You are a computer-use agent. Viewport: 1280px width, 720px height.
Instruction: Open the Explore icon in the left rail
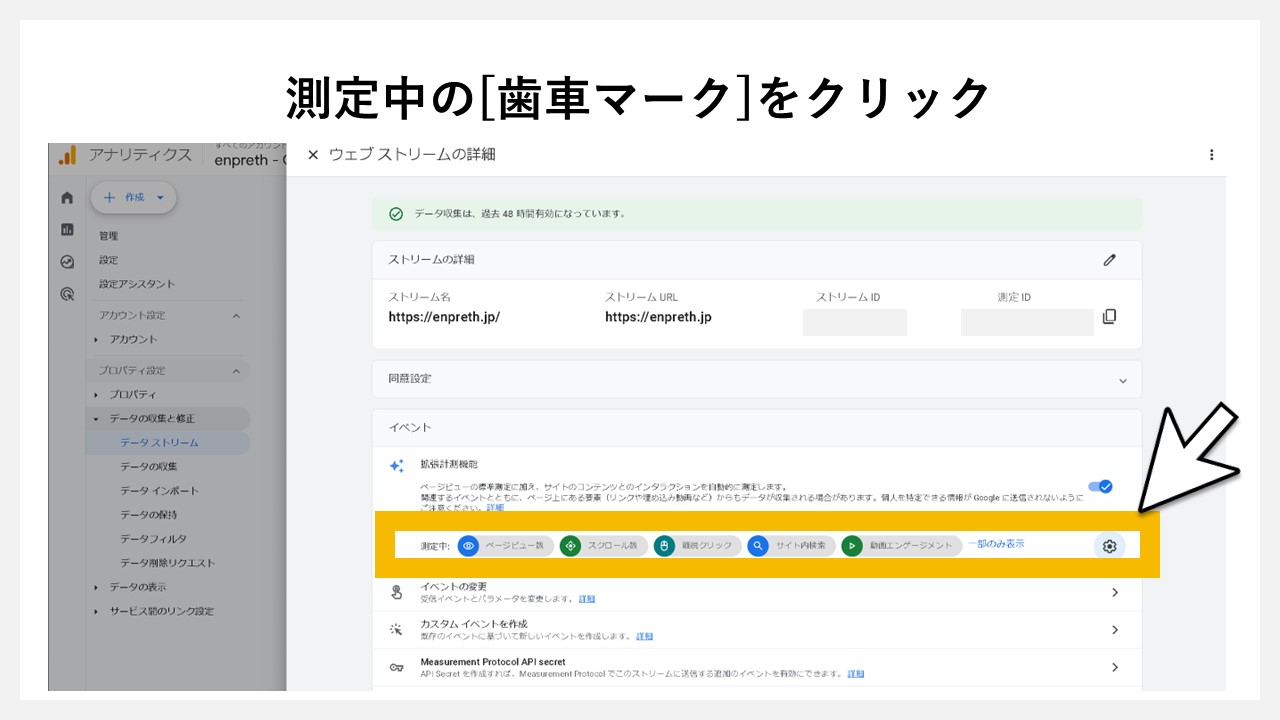tap(66, 261)
